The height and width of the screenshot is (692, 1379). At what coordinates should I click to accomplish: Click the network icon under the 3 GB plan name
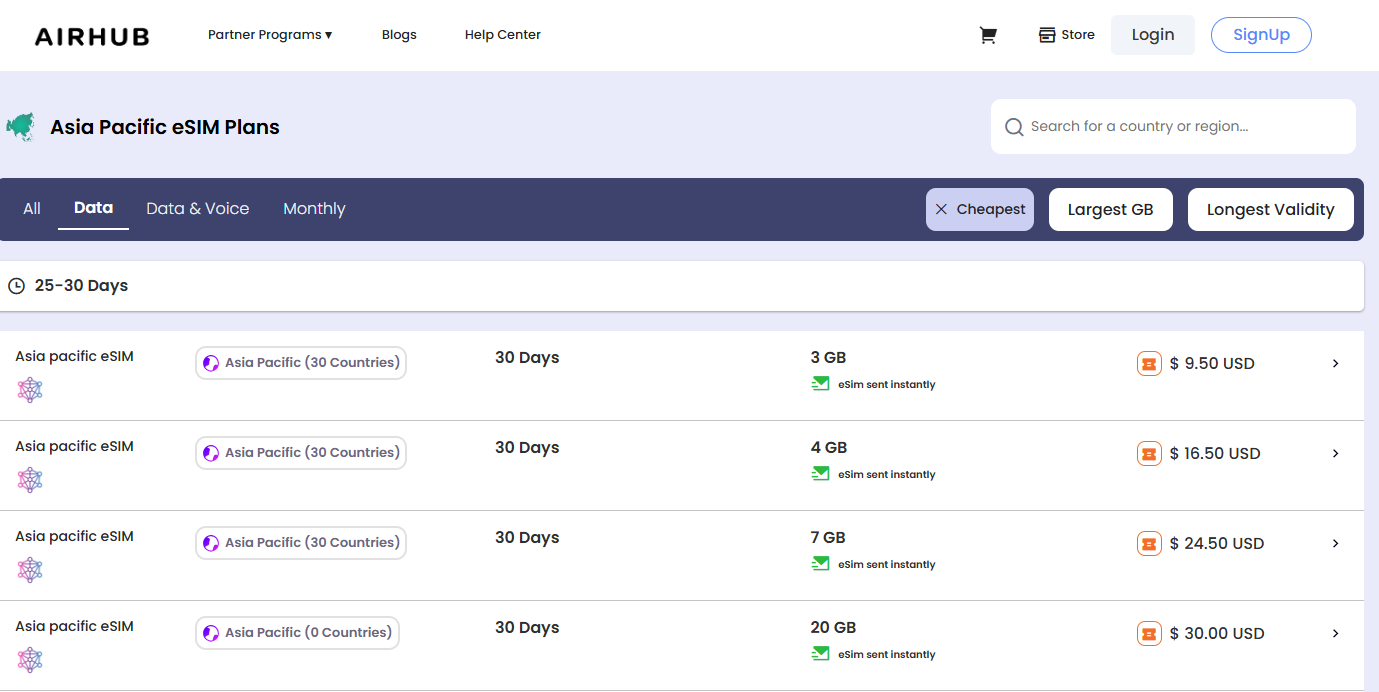(x=30, y=390)
